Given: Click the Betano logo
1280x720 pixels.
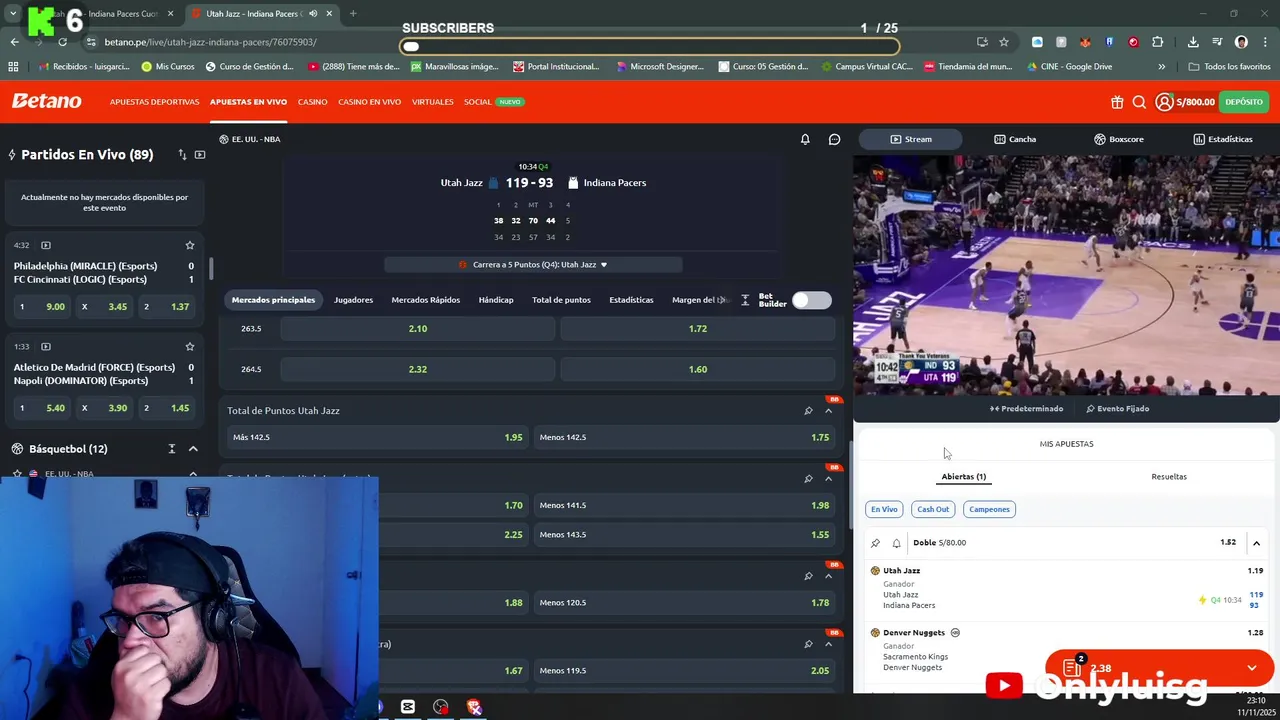Looking at the screenshot, I should pyautogui.click(x=46, y=101).
